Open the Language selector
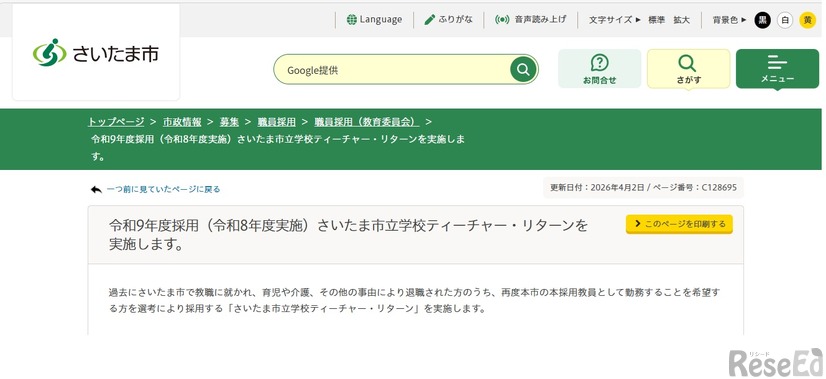This screenshot has height=379, width=826. (374, 20)
